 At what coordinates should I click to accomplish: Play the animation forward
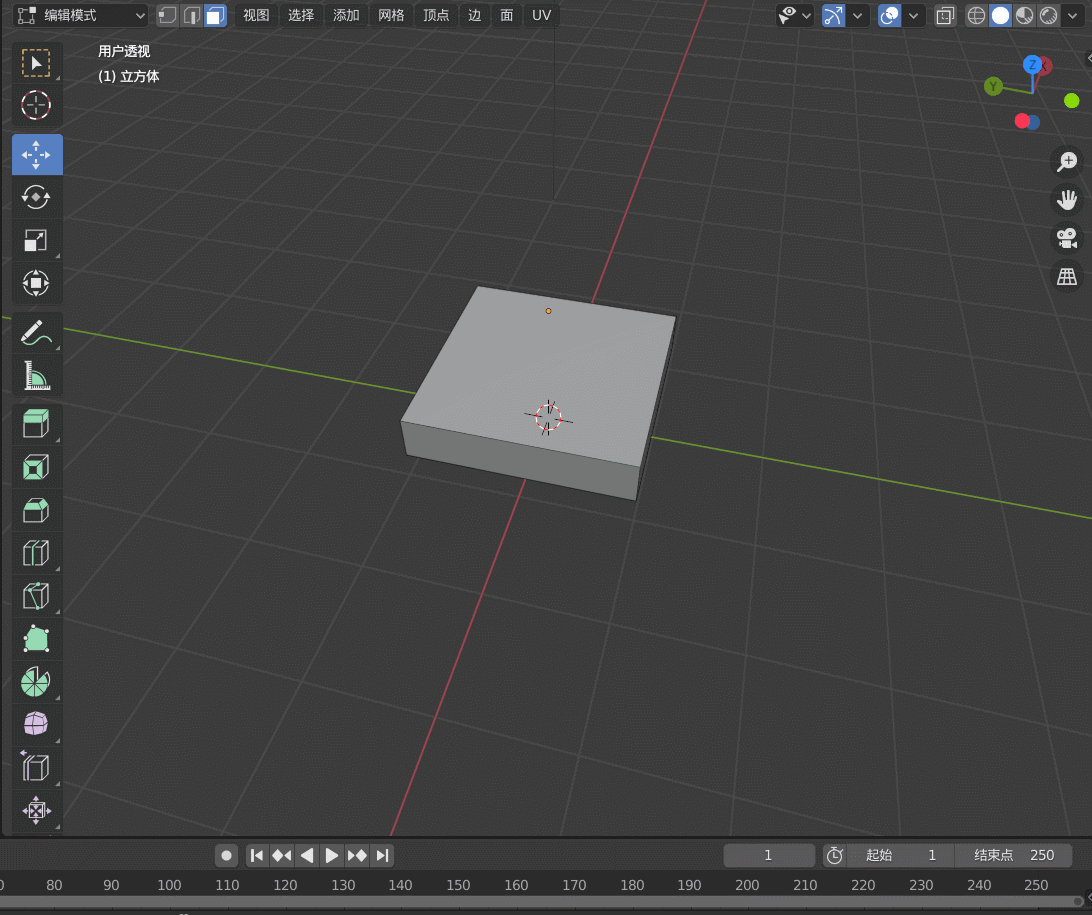pos(332,855)
